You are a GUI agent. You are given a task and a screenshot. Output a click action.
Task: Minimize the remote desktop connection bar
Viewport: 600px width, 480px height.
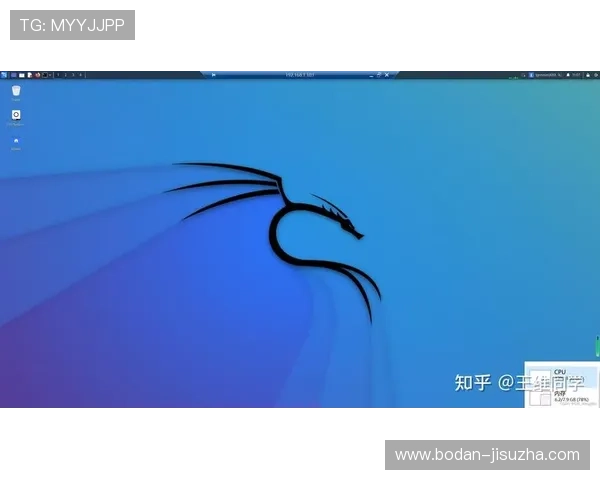[371, 75]
